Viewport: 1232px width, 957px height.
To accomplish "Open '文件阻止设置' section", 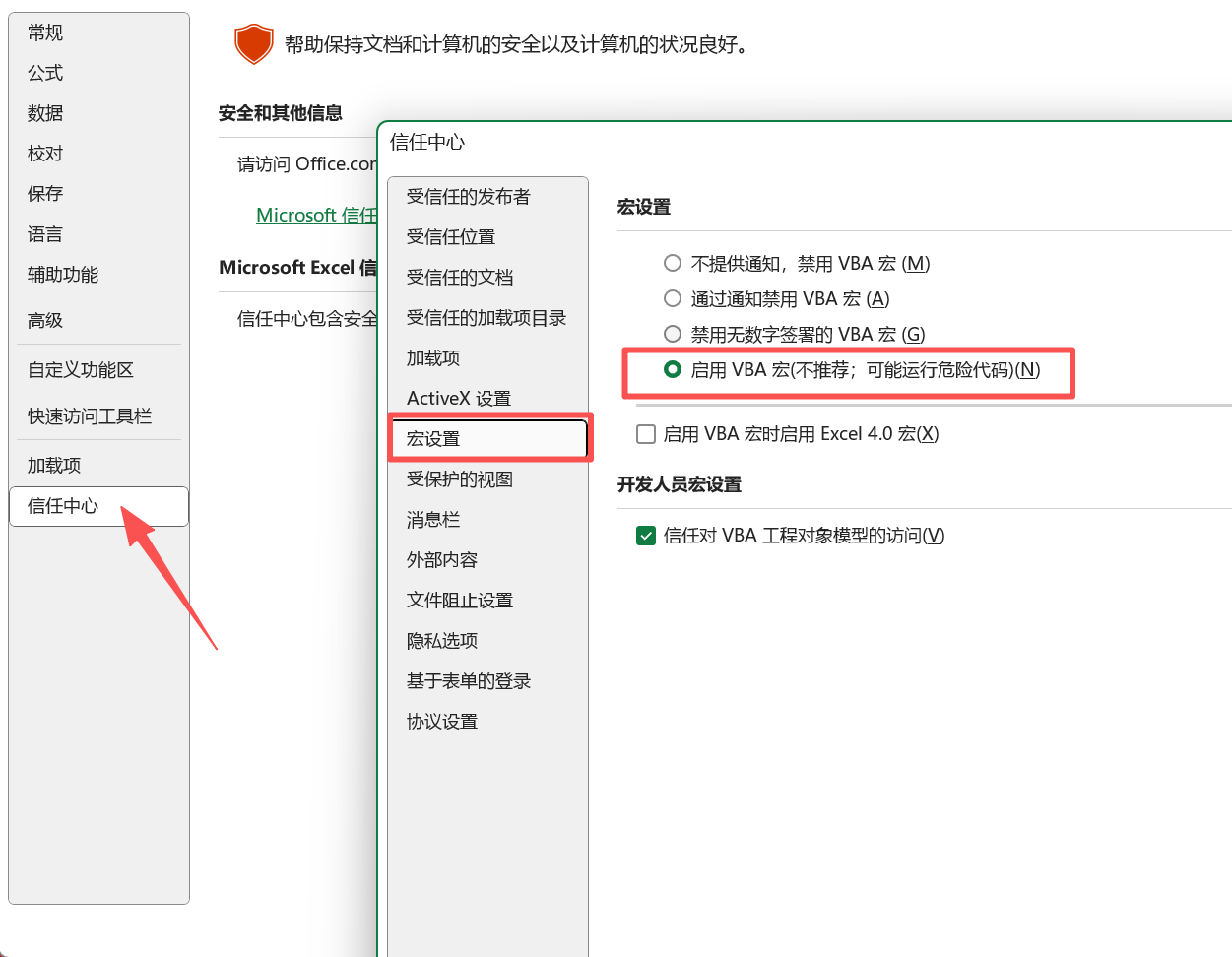I will [460, 601].
